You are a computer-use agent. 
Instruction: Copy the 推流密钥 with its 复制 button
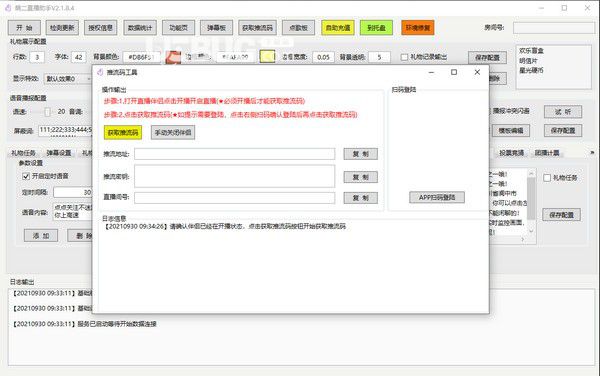[360, 177]
